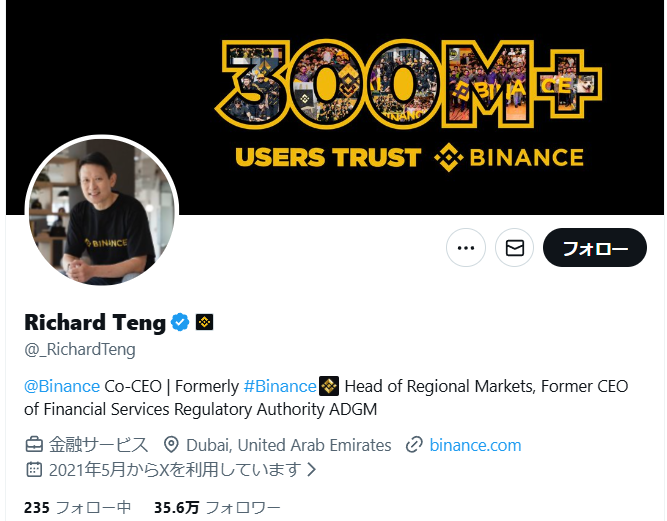The width and height of the screenshot is (667, 521).
Task: Open the @Binance mention in bio
Action: click(62, 386)
